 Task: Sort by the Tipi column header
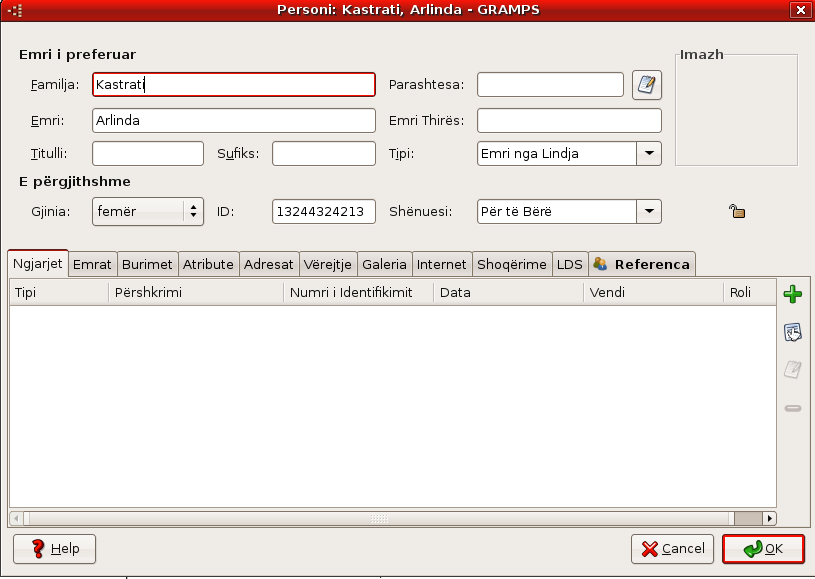59,293
